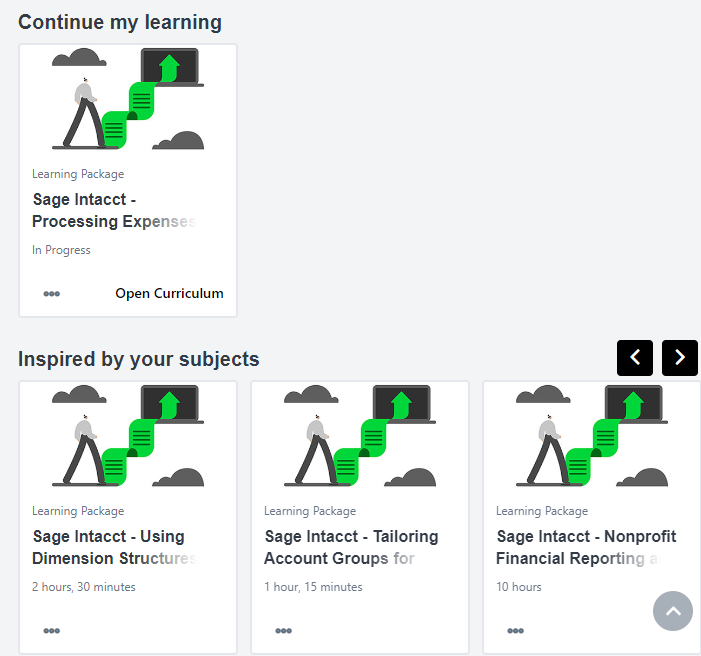The width and height of the screenshot is (701, 656).
Task: Click thumbnail image of Nonprofit Financial Reporting card
Action: (592, 436)
